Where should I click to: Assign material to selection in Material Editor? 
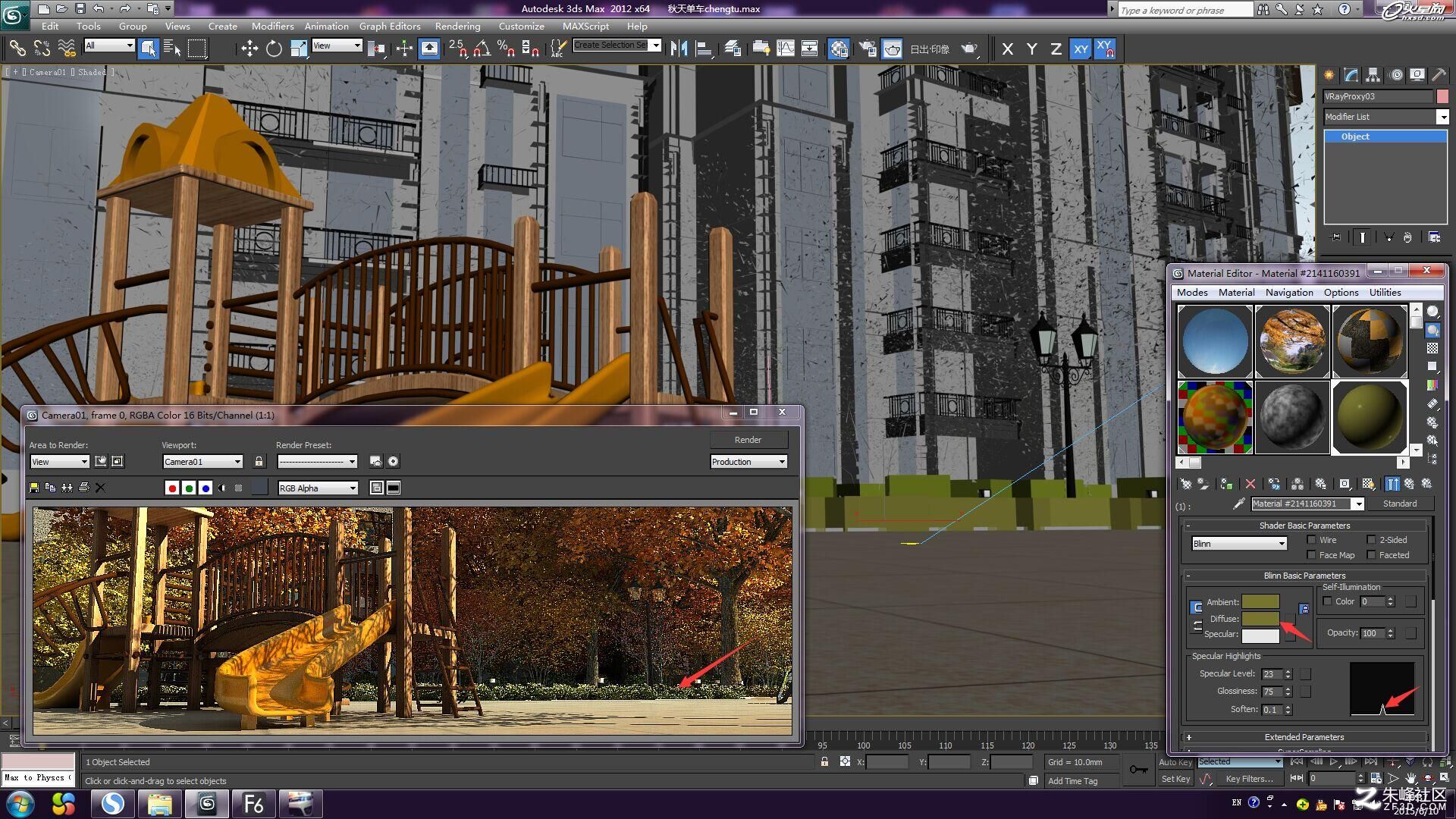click(x=1226, y=484)
